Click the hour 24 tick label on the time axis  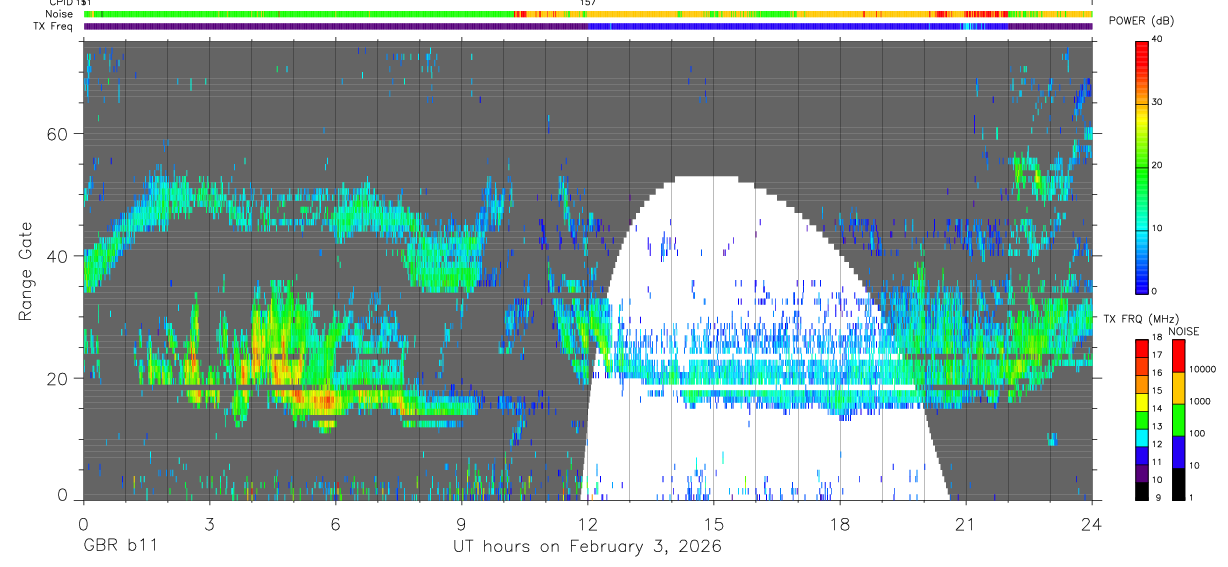click(1091, 523)
